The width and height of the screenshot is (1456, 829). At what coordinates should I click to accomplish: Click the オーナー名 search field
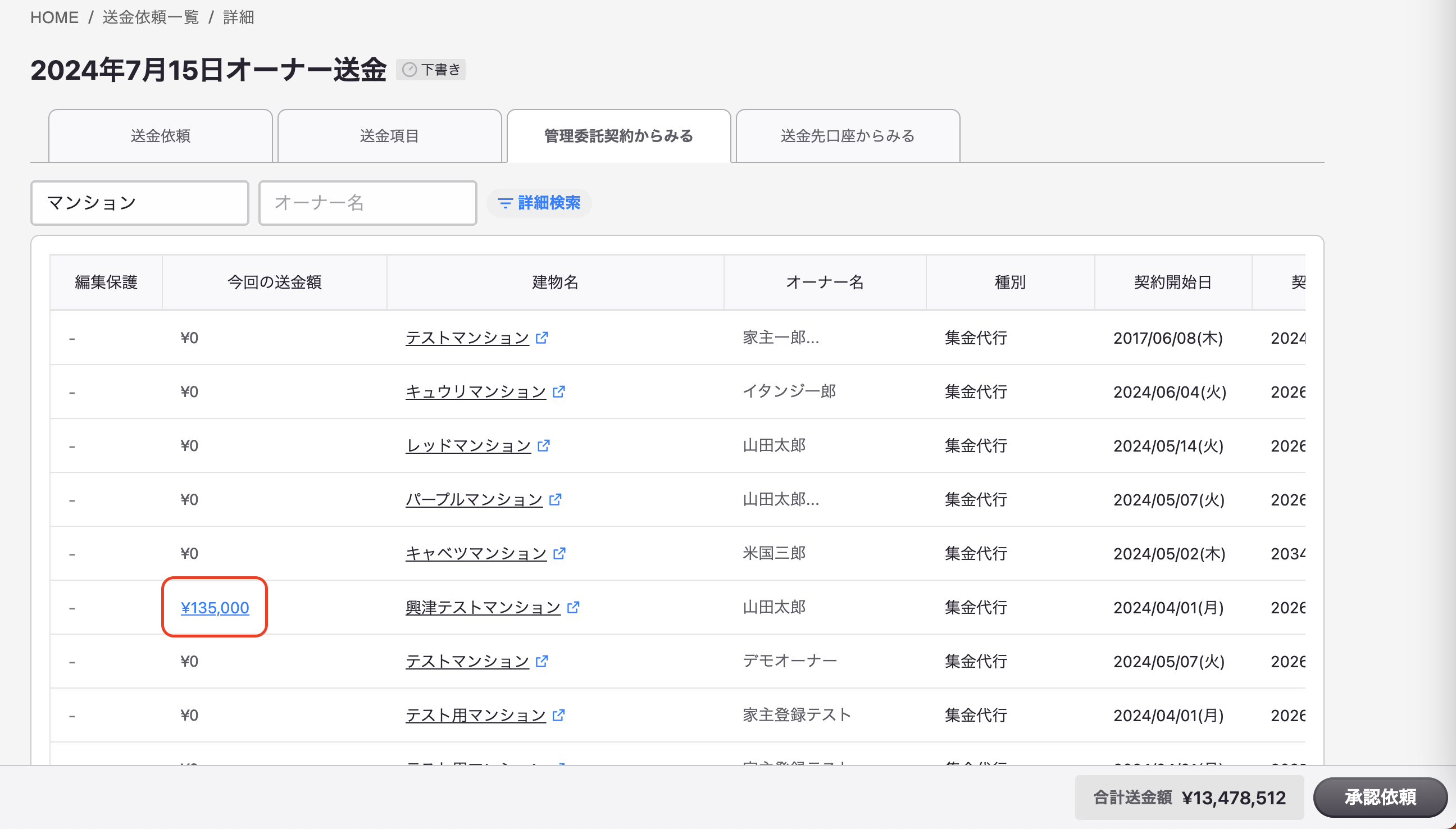(x=368, y=203)
